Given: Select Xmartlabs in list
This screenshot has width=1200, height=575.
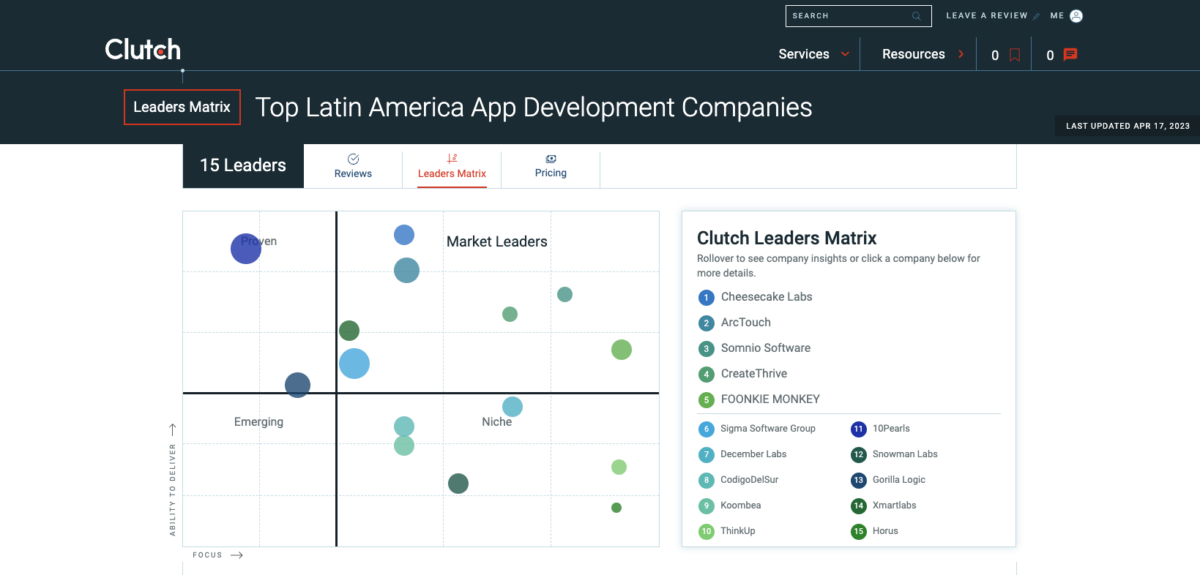Looking at the screenshot, I should tap(894, 506).
